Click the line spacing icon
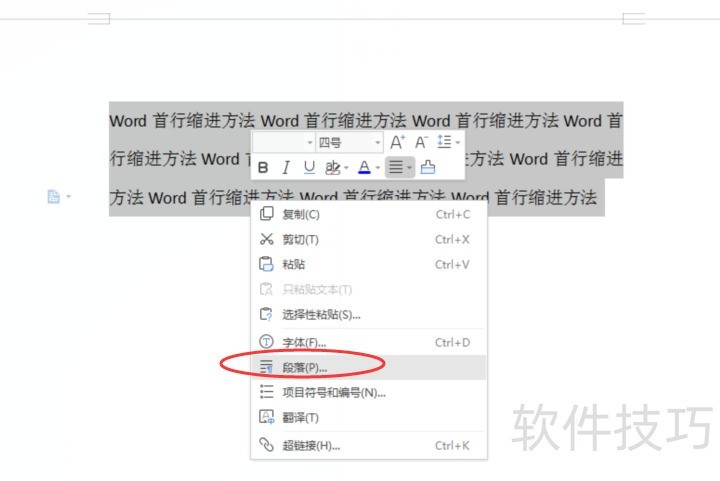720x481 pixels. (444, 142)
